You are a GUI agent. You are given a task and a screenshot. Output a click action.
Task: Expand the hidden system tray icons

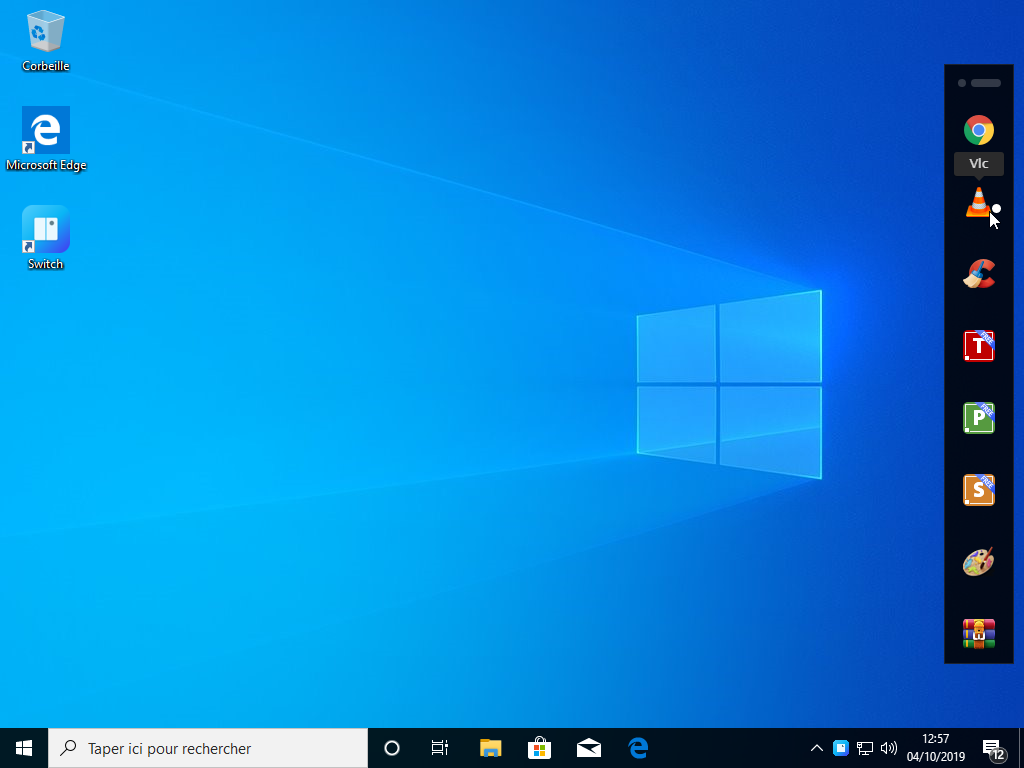coord(816,748)
